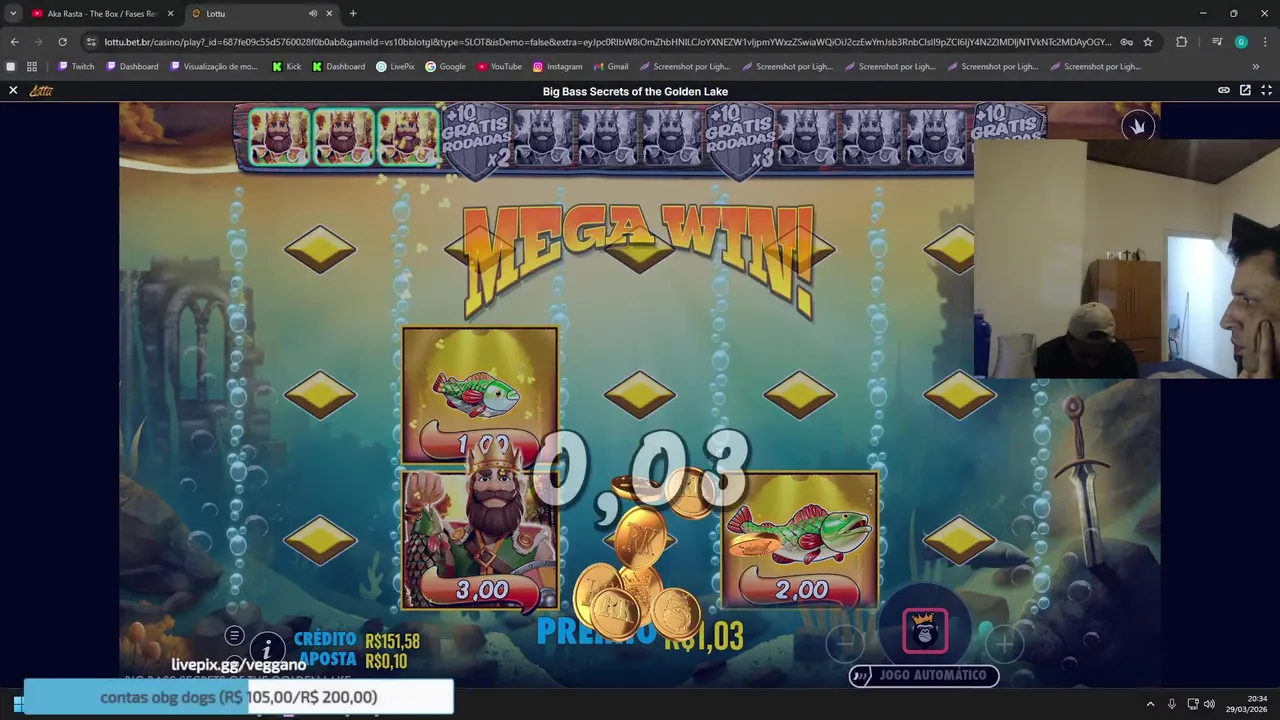Expand the hidden bookmarks chevron
The width and height of the screenshot is (1280, 720).
tap(1256, 66)
